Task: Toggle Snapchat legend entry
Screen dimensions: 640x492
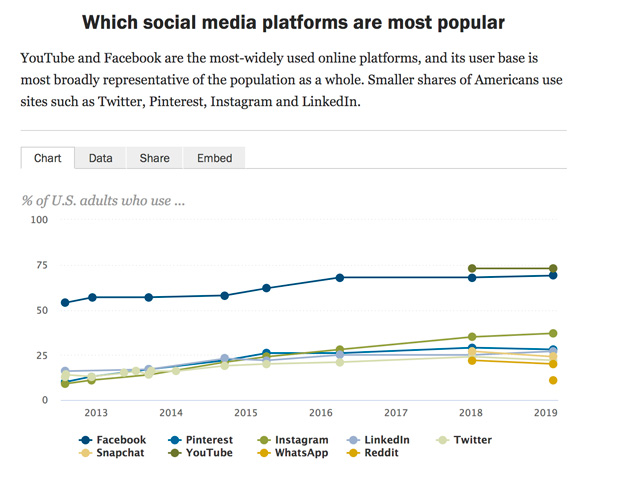Action: [x=114, y=453]
